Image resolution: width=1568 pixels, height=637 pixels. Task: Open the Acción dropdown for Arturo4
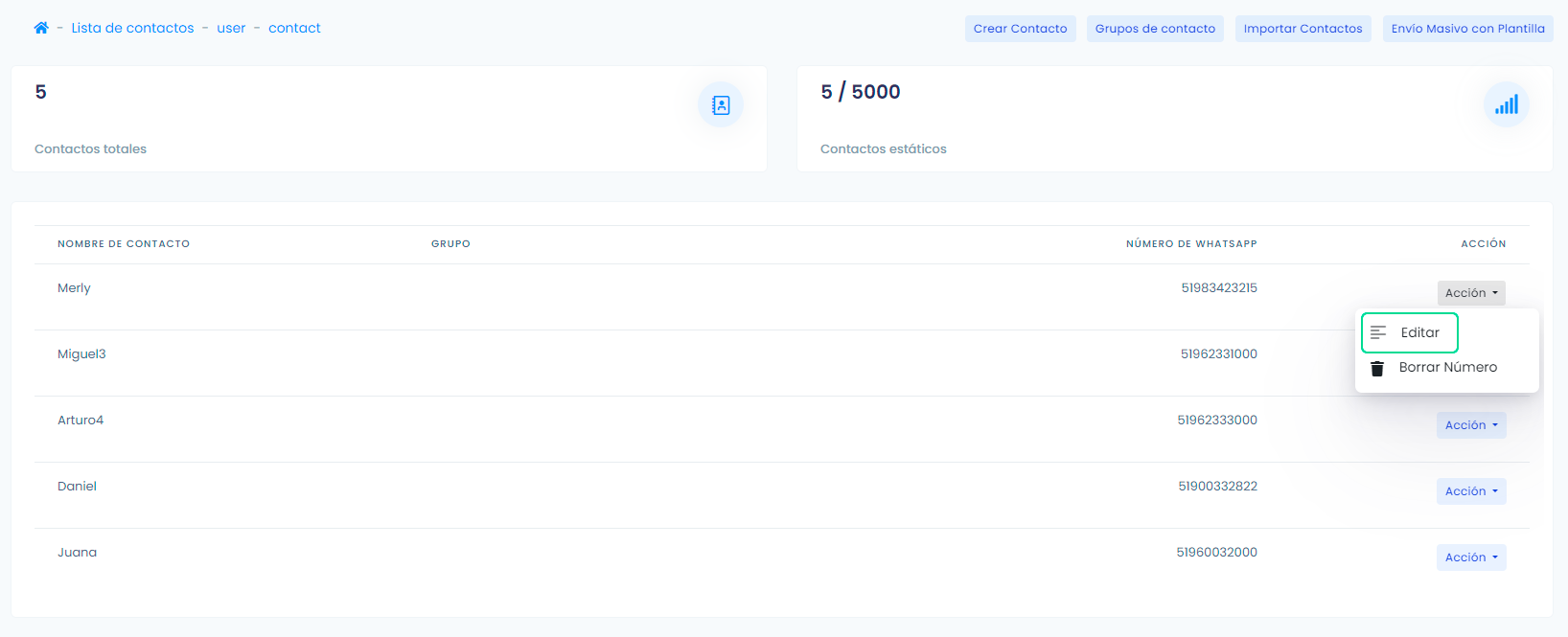pos(1470,425)
